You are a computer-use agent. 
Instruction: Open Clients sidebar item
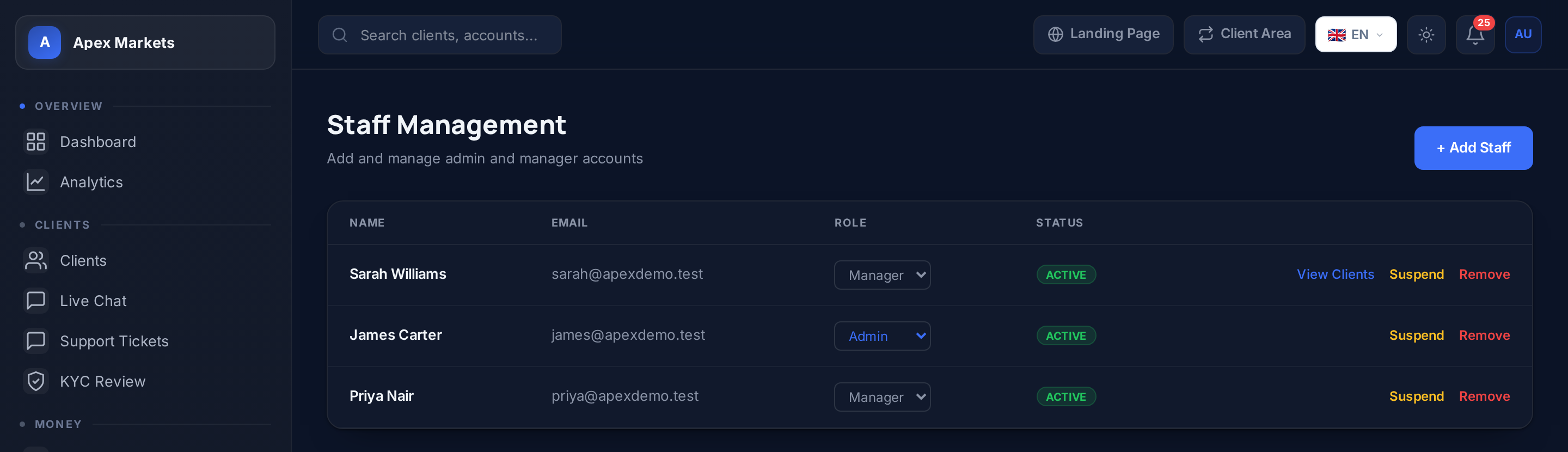pos(145,261)
